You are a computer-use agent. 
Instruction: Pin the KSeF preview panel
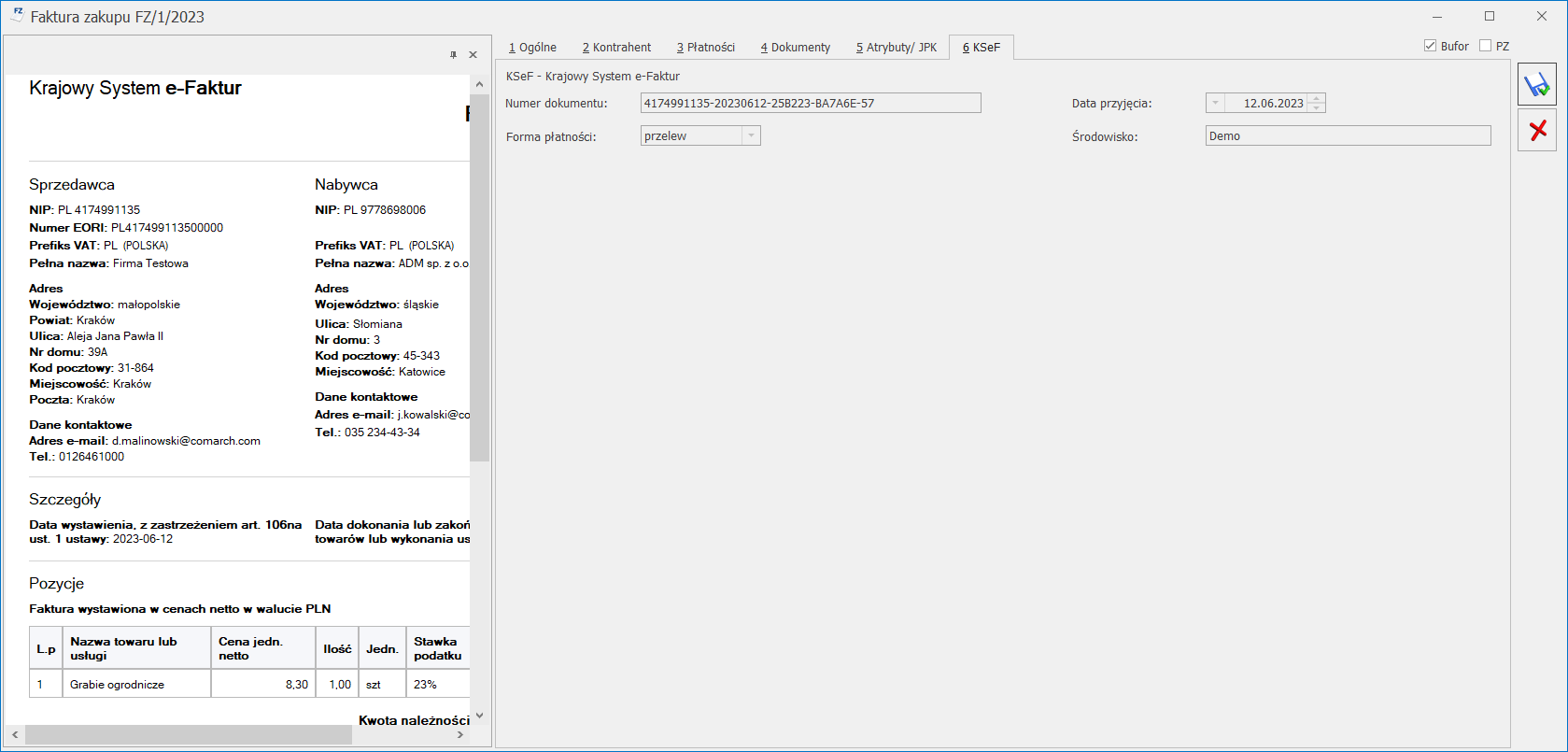pyautogui.click(x=454, y=55)
